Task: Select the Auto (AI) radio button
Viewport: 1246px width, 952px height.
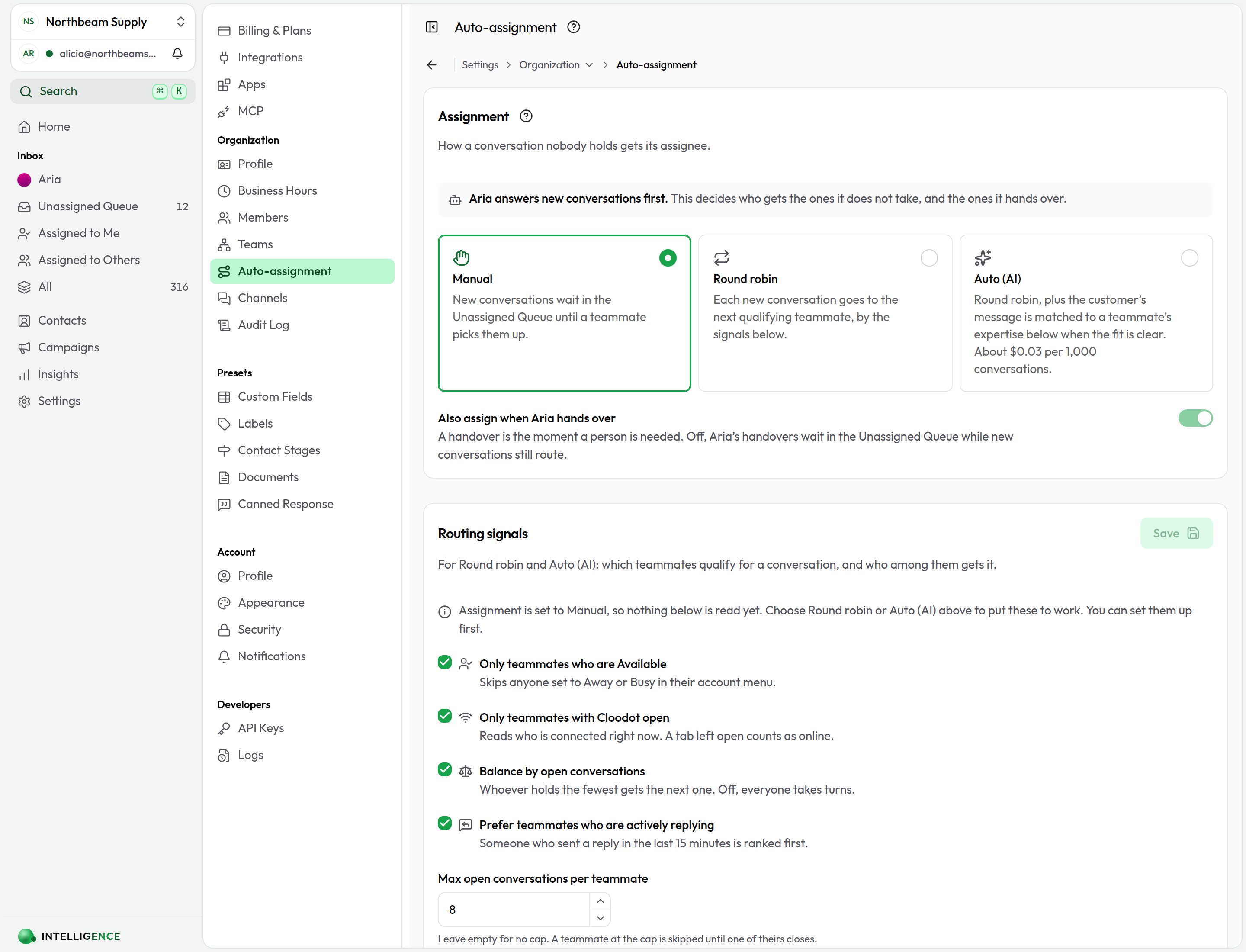Action: pyautogui.click(x=1189, y=258)
